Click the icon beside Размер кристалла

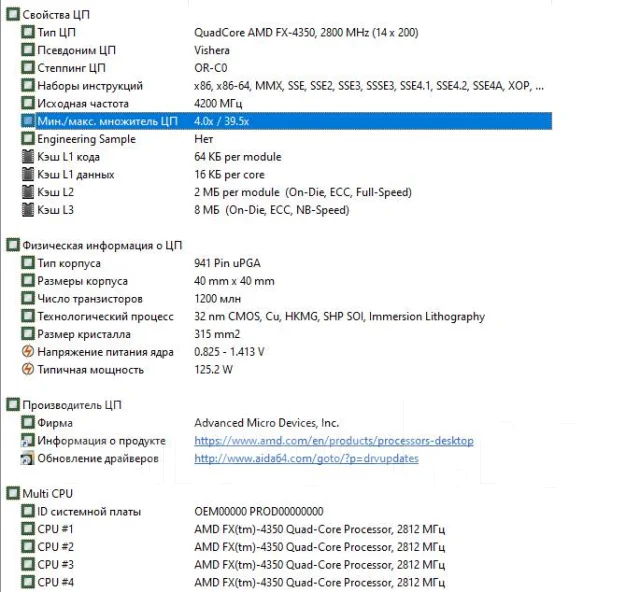[28, 334]
